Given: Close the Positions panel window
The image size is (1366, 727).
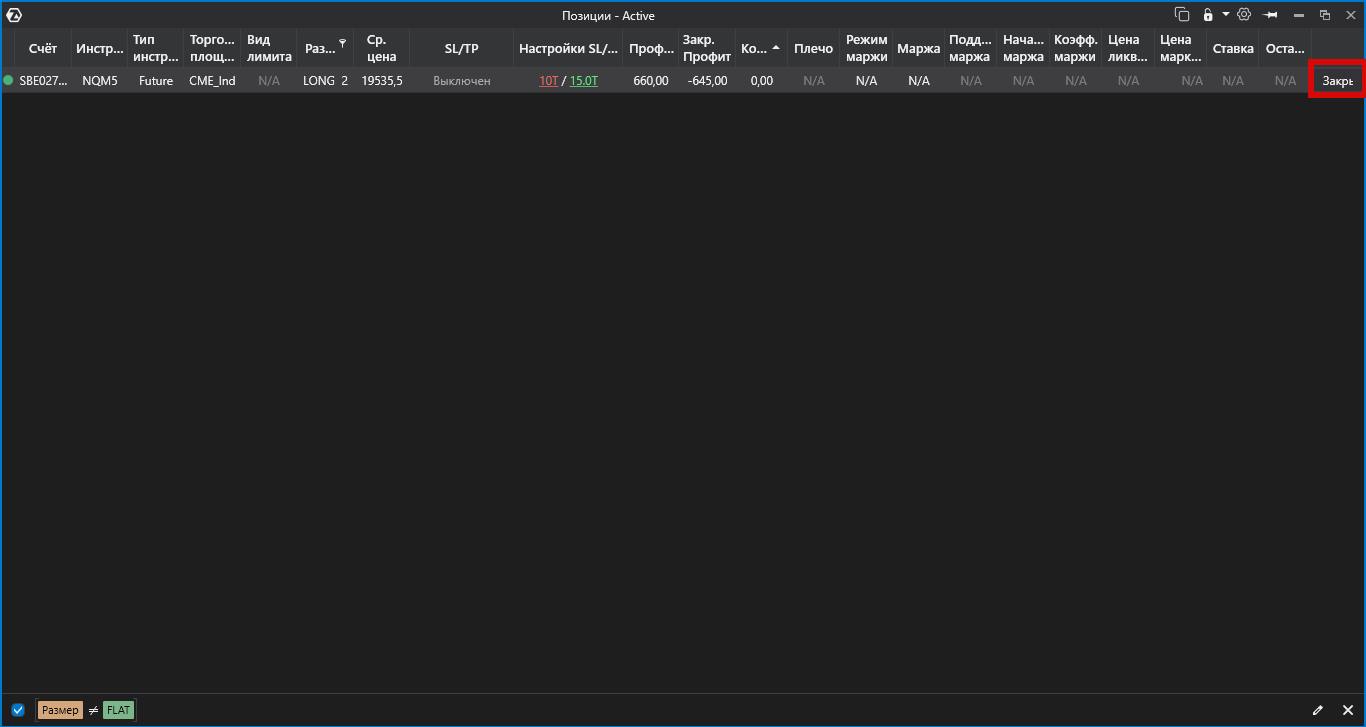Looking at the screenshot, I should (x=1351, y=15).
